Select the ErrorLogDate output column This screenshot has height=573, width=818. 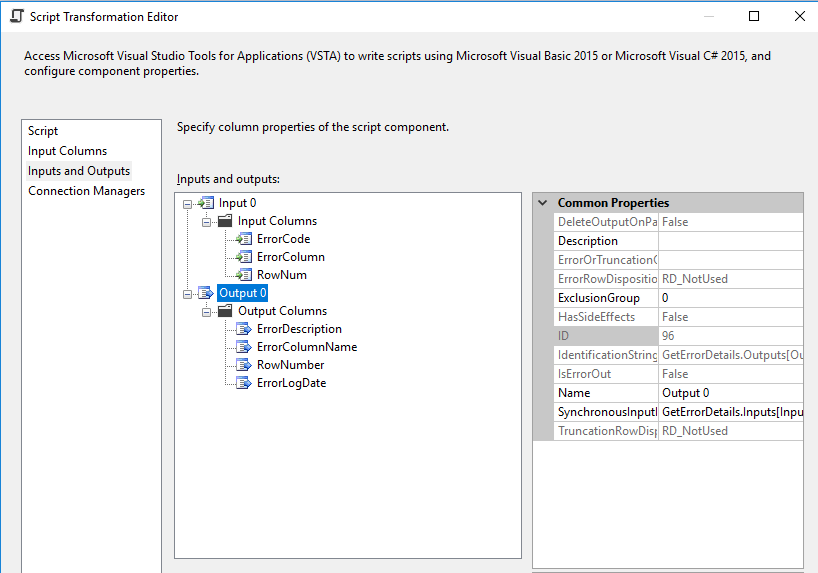292,383
